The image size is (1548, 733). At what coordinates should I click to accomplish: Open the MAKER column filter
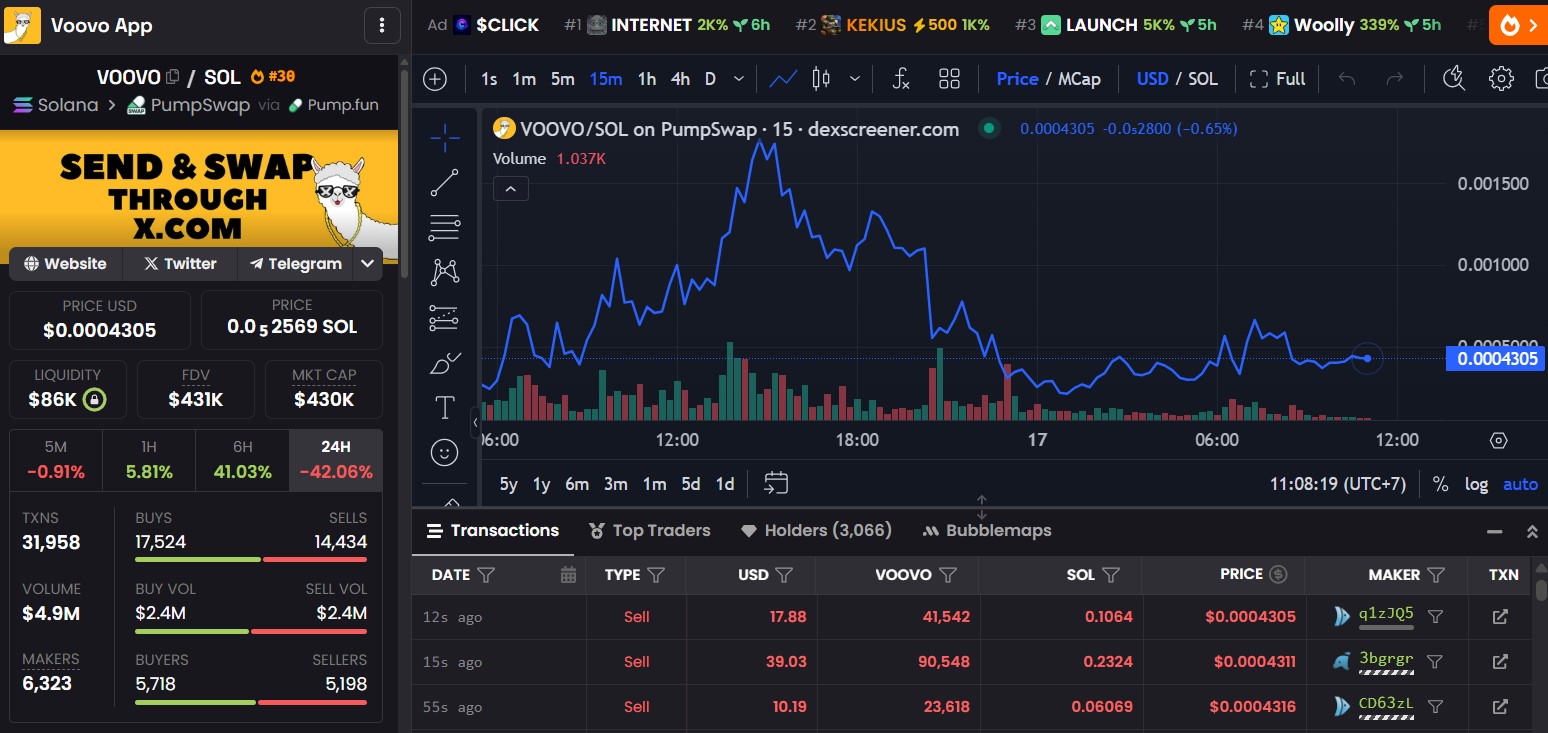pyautogui.click(x=1436, y=575)
